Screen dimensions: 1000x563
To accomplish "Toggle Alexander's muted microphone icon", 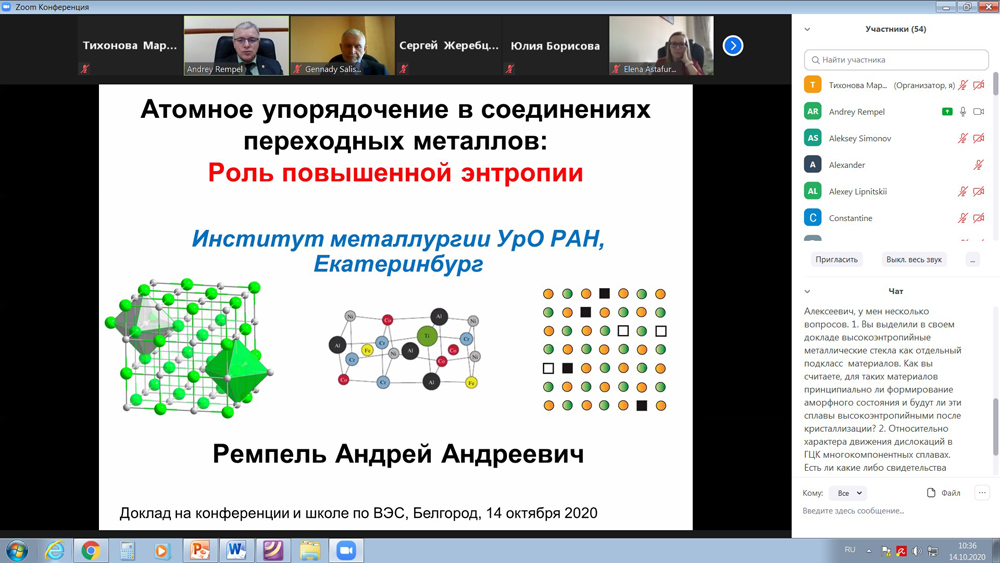I will [979, 165].
